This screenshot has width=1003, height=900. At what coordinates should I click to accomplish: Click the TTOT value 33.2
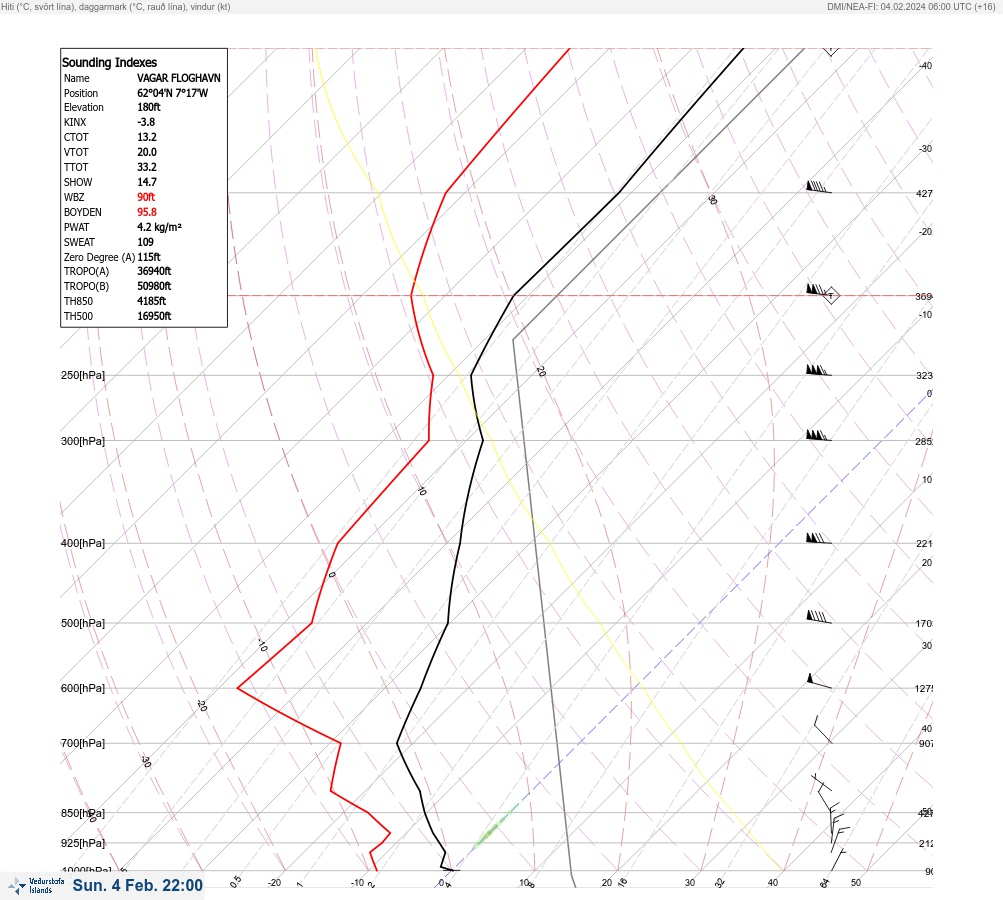coord(146,167)
